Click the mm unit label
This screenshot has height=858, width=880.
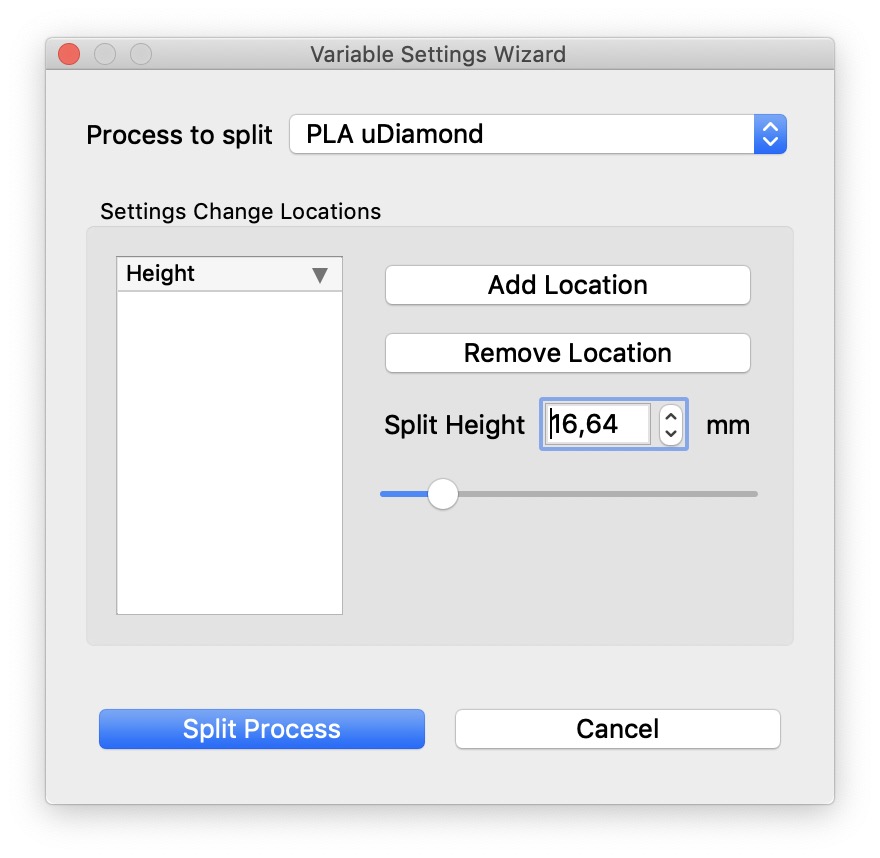pos(727,425)
